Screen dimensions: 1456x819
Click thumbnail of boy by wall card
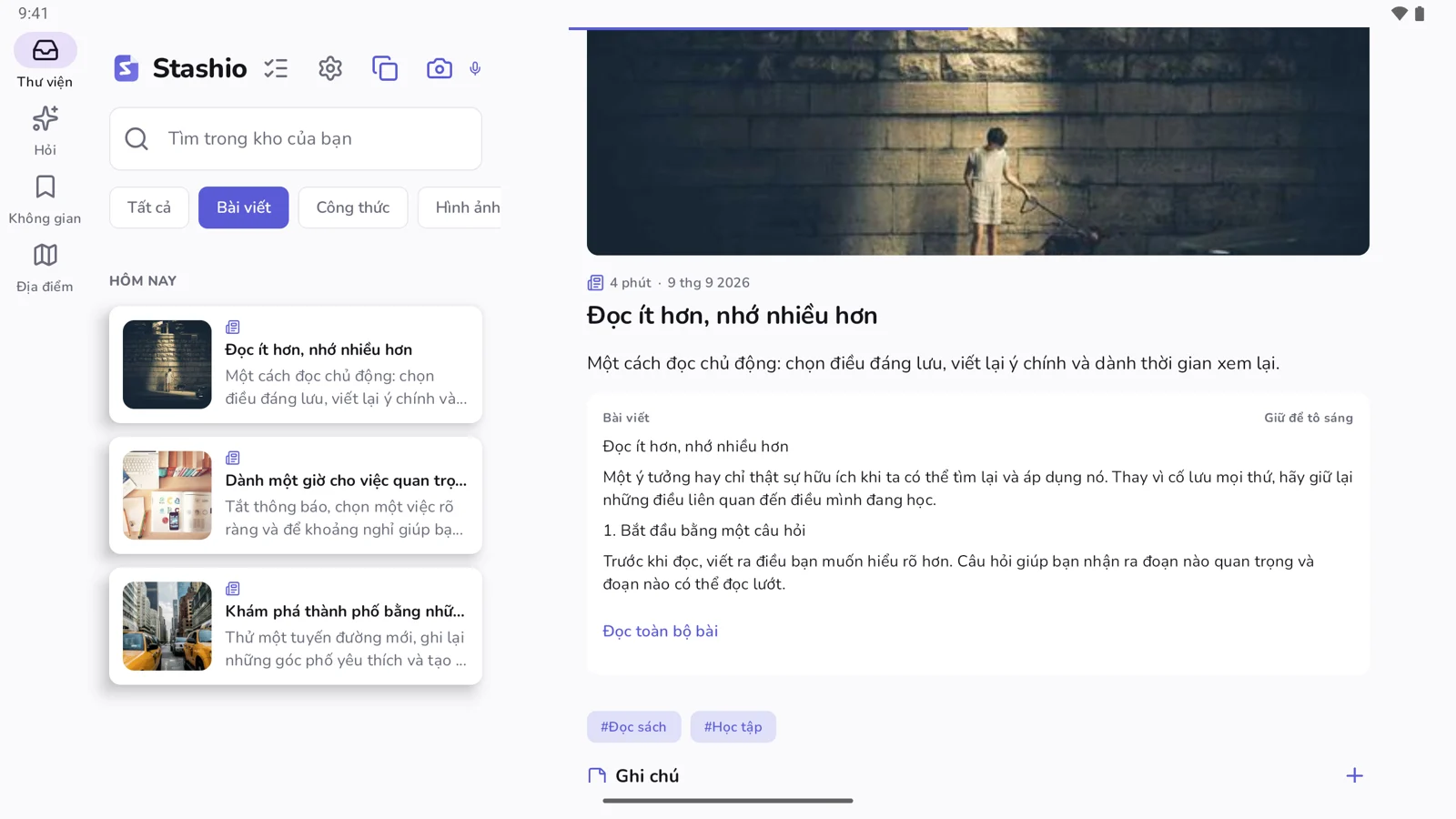tap(167, 364)
